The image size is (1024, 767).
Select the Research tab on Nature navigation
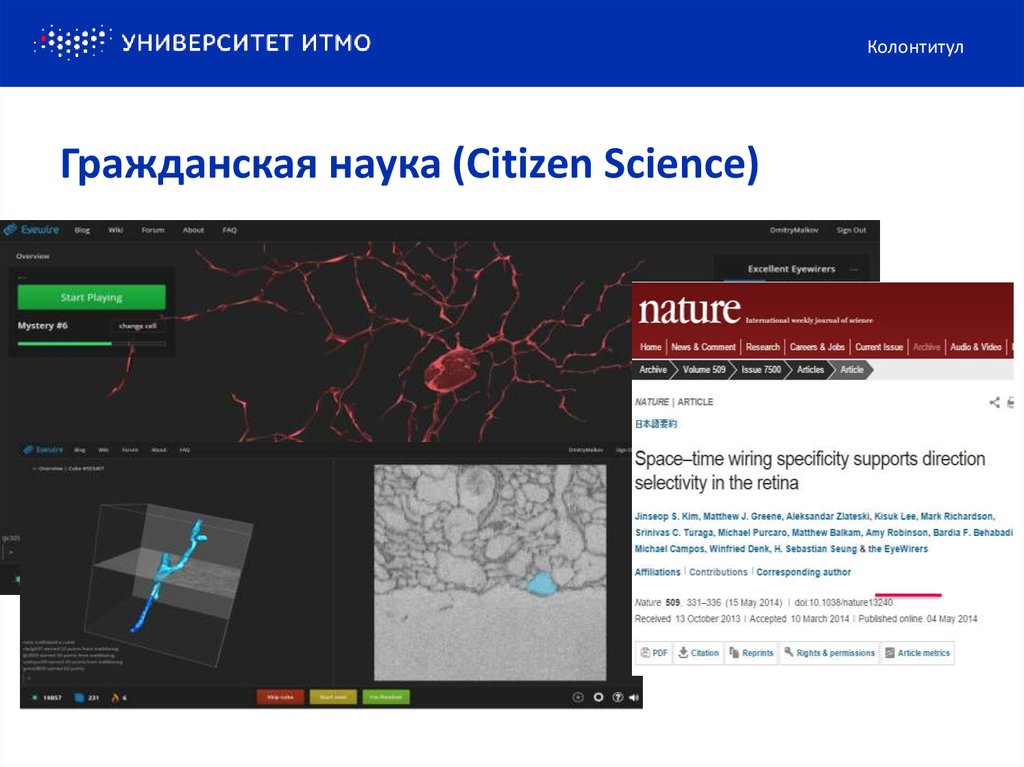(762, 346)
